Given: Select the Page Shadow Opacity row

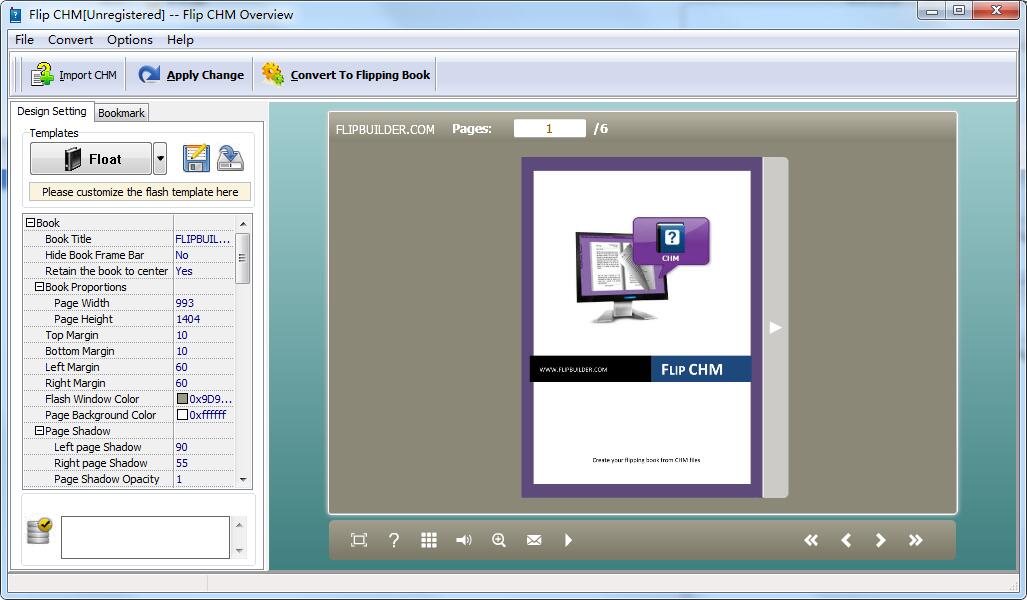Looking at the screenshot, I should 129,479.
